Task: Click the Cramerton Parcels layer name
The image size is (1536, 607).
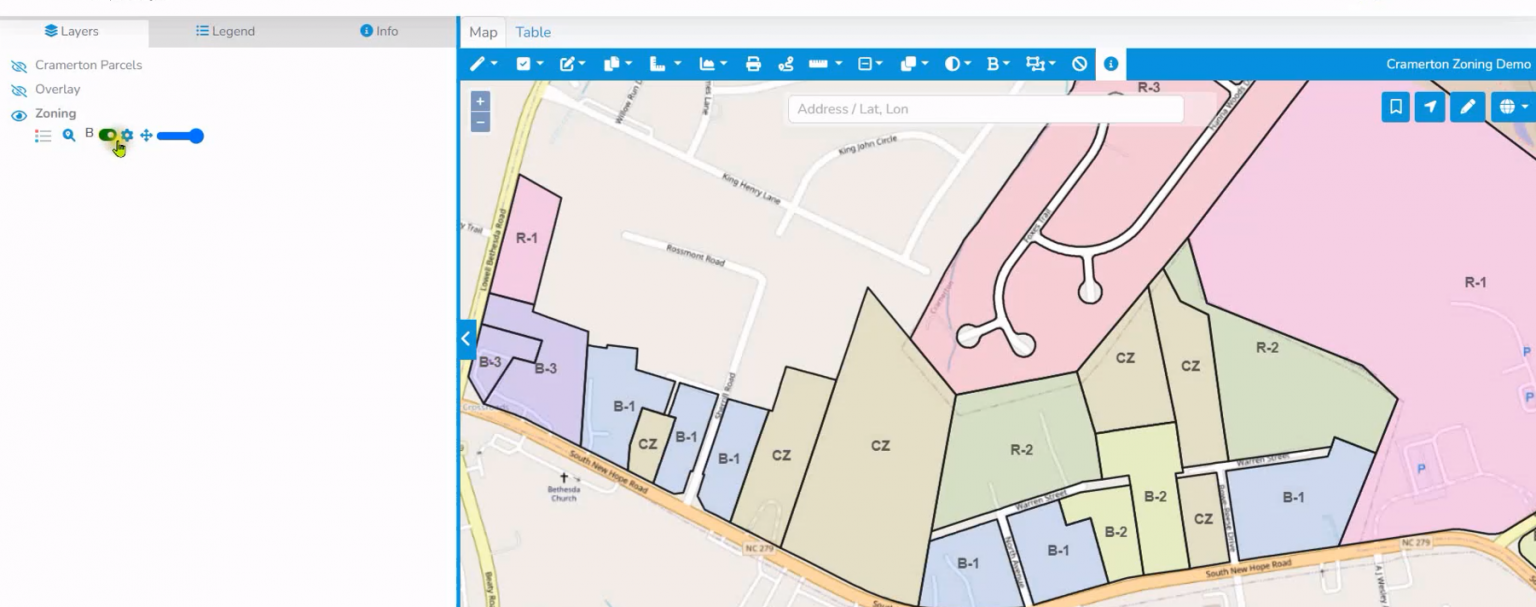Action: pyautogui.click(x=88, y=65)
